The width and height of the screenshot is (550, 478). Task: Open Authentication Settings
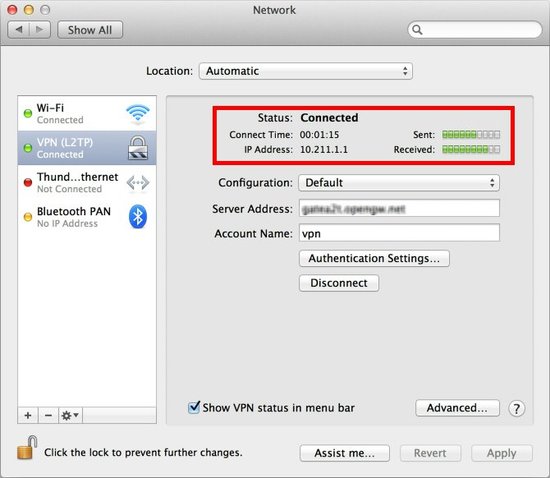point(374,258)
